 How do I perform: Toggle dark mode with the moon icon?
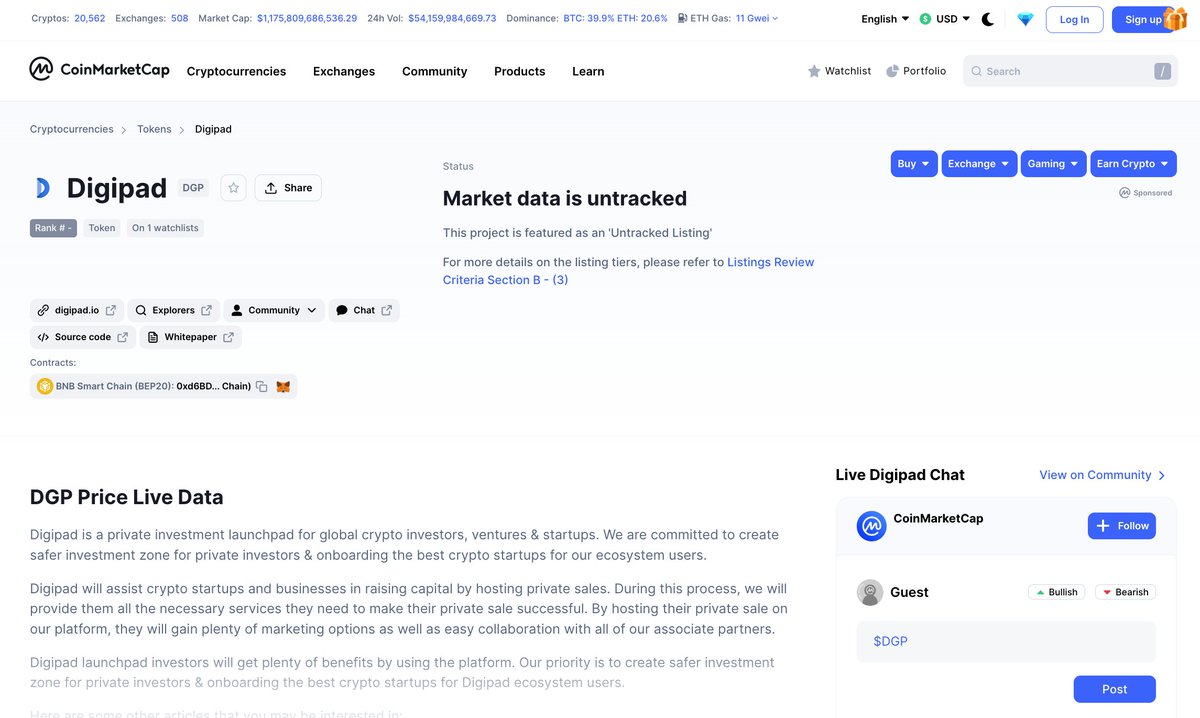tap(987, 18)
